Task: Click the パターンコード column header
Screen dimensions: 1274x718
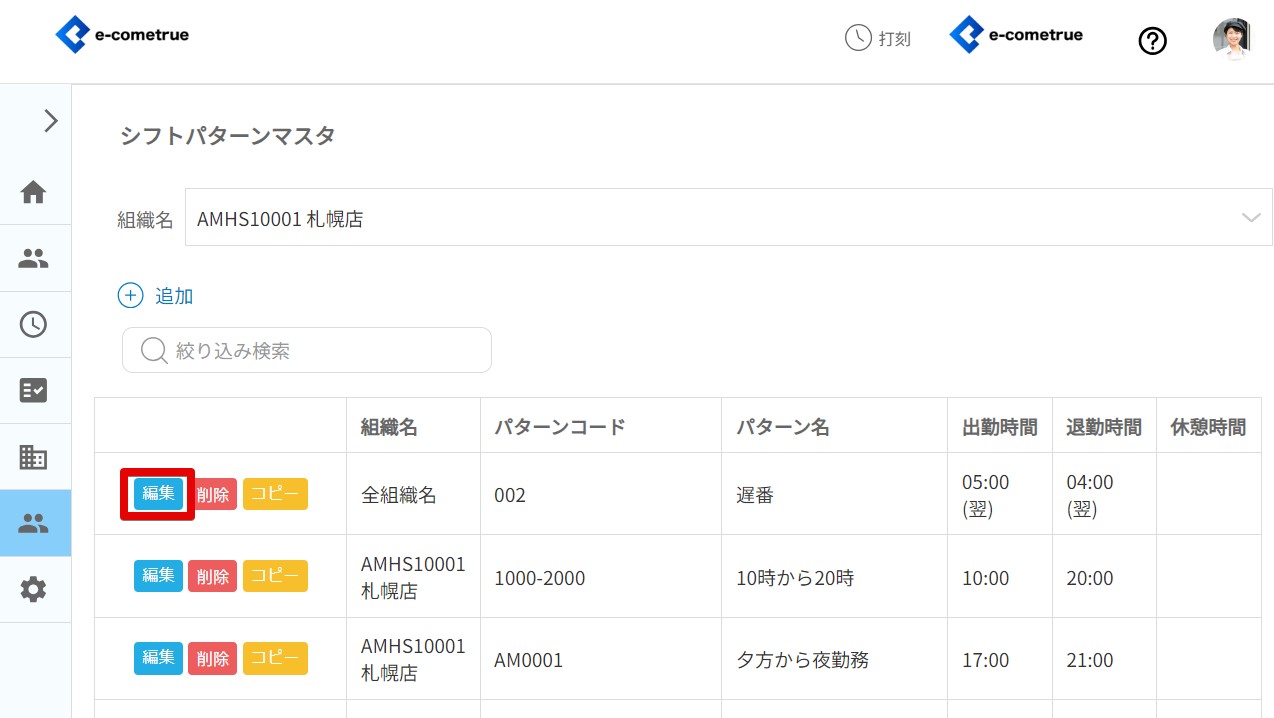Action: 560,427
